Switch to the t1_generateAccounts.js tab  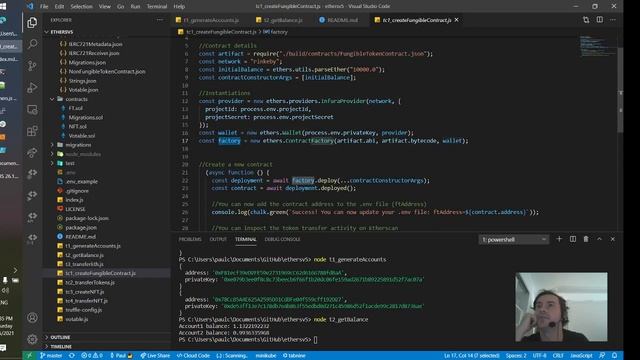pos(211,20)
